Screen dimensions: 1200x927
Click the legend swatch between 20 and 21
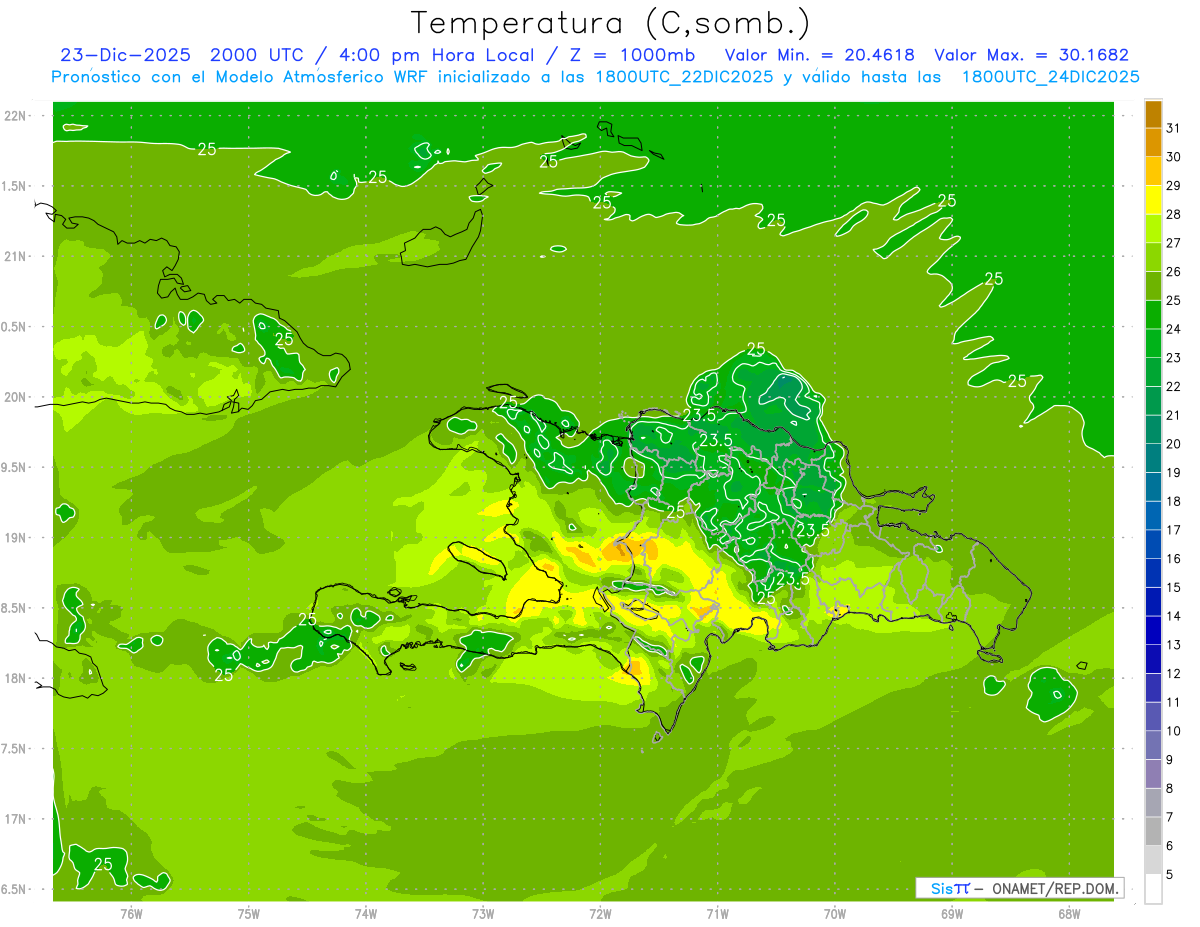(1153, 429)
